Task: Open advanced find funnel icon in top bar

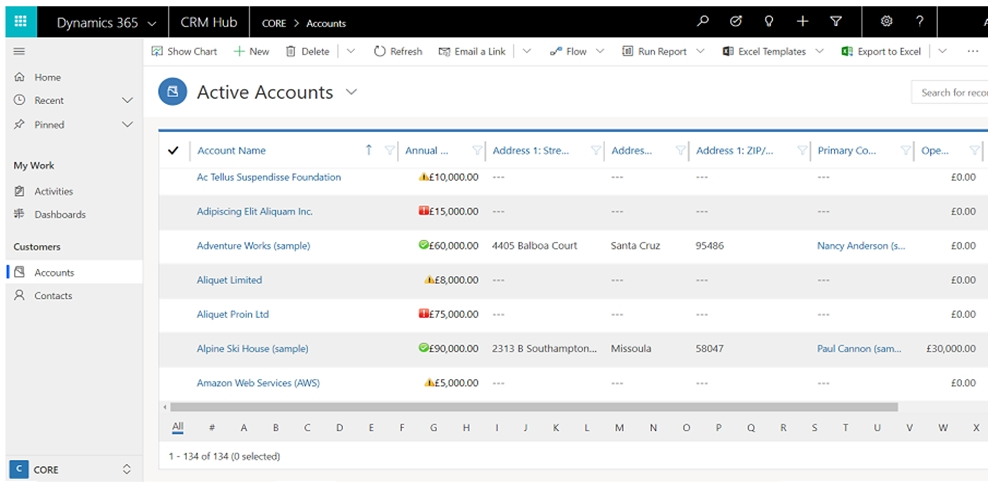Action: (836, 22)
